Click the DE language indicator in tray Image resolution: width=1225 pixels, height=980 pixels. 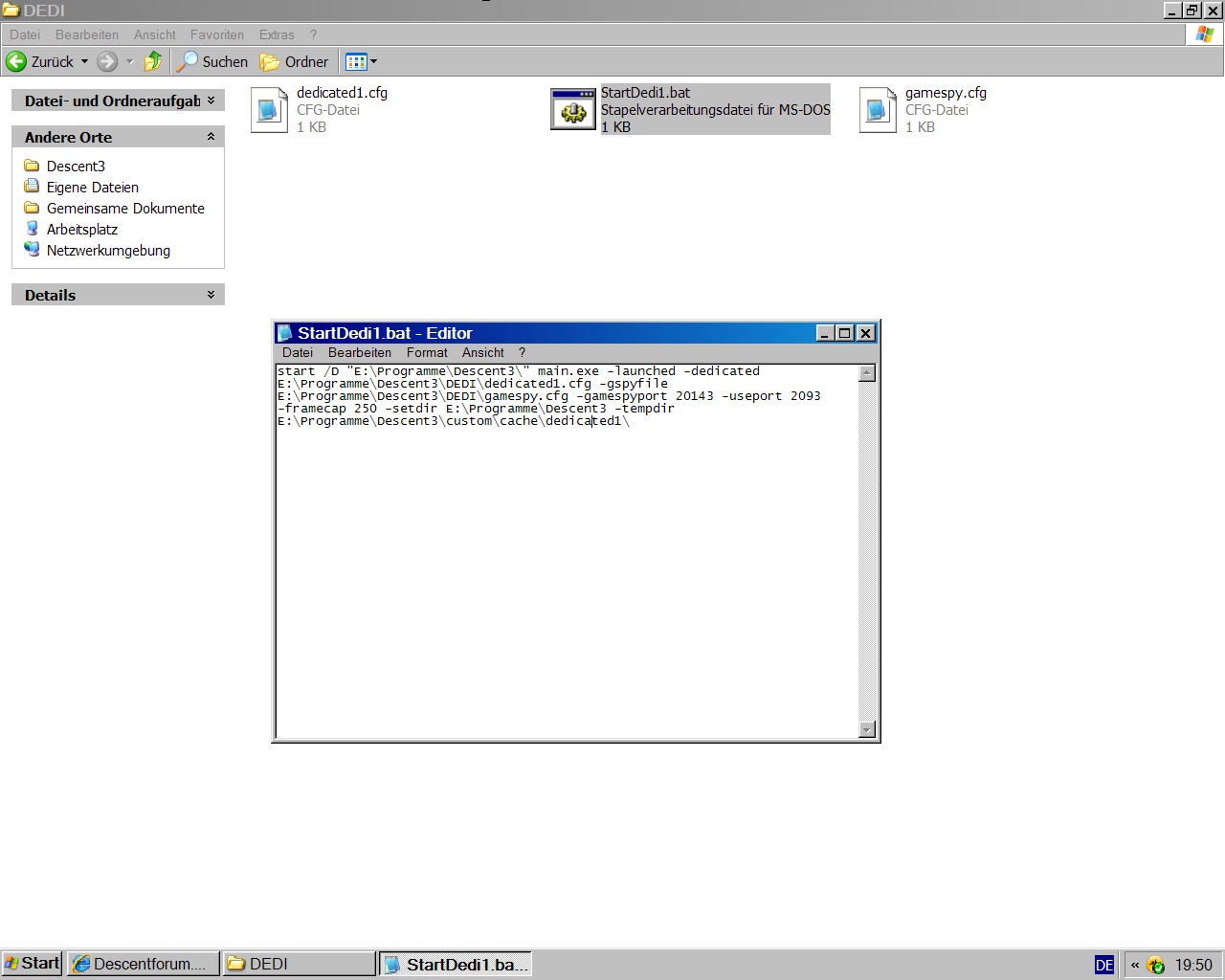click(x=1103, y=965)
